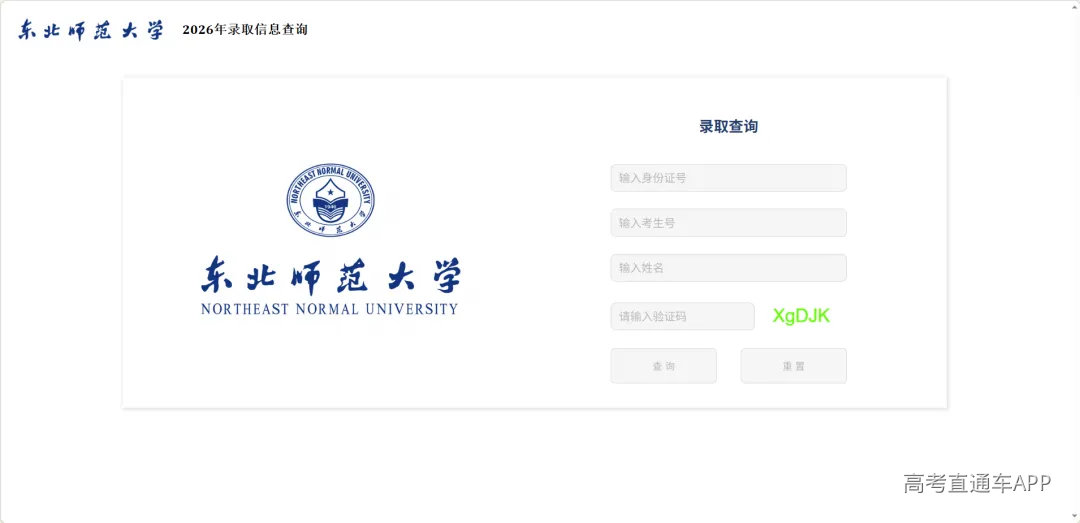This screenshot has width=1080, height=523.
Task: Click the Northeast Normal University round seal
Action: (x=331, y=200)
